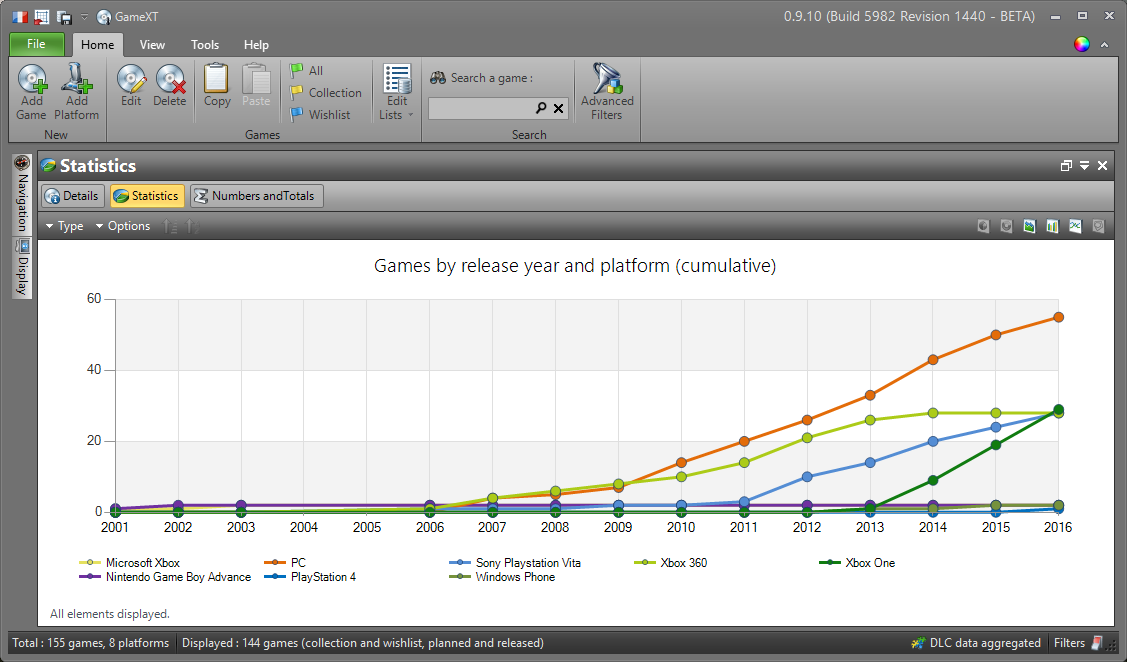Screen dimensions: 1127x662
Task: Click the Edit game icon
Action: (x=131, y=78)
